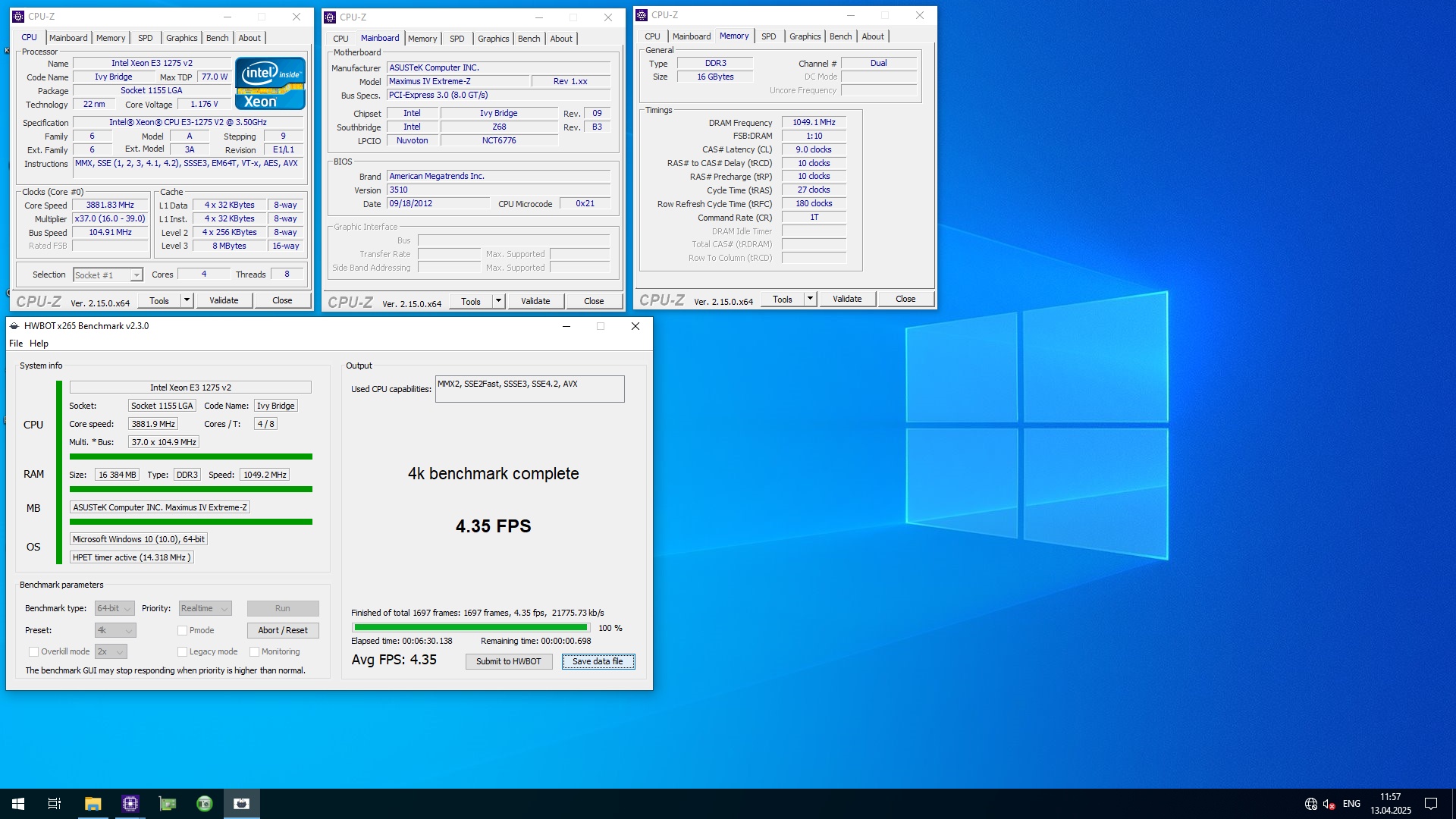Open the graphics card app taskbar icon
This screenshot has width=1456, height=819.
pyautogui.click(x=167, y=804)
